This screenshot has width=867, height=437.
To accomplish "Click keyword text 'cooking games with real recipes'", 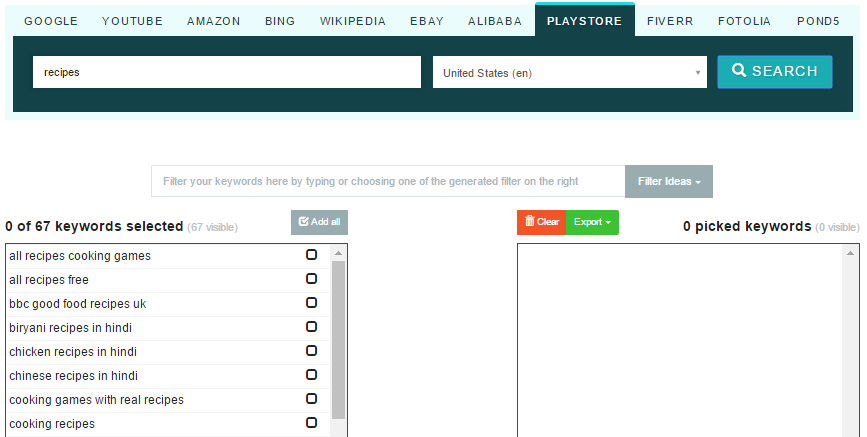I will [x=96, y=400].
